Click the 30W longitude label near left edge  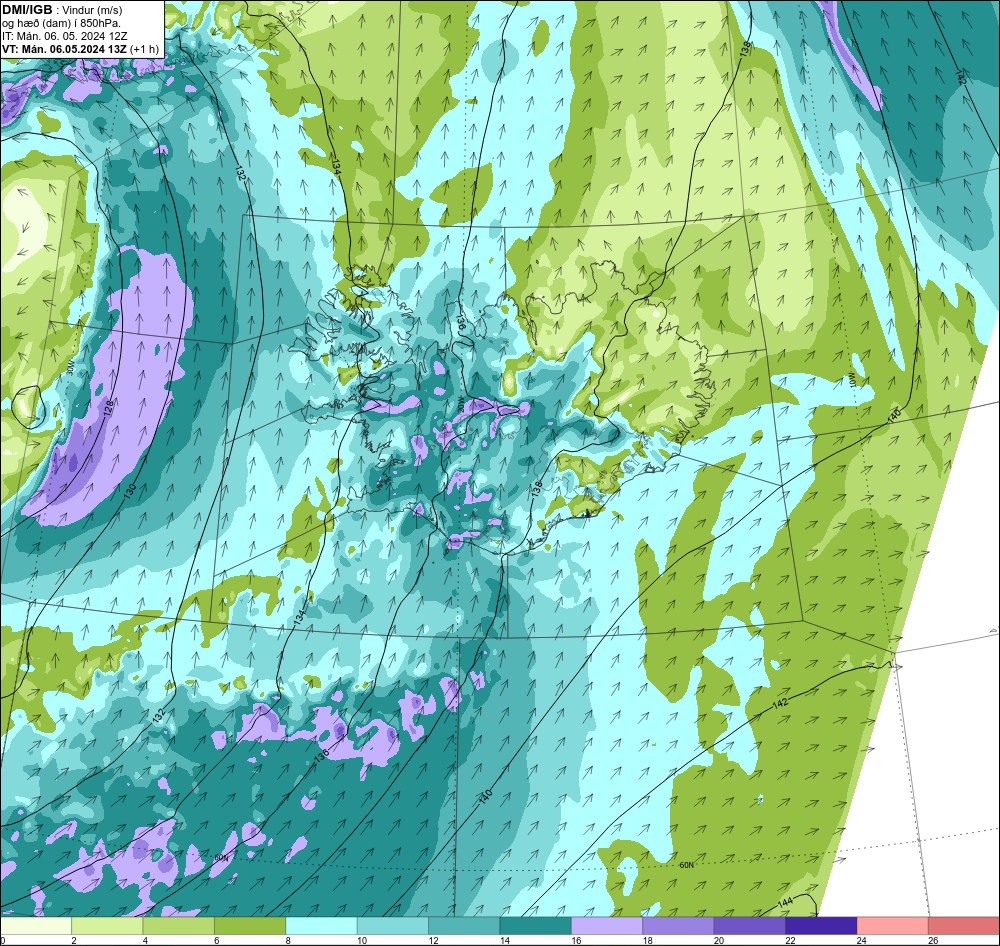pos(70,368)
